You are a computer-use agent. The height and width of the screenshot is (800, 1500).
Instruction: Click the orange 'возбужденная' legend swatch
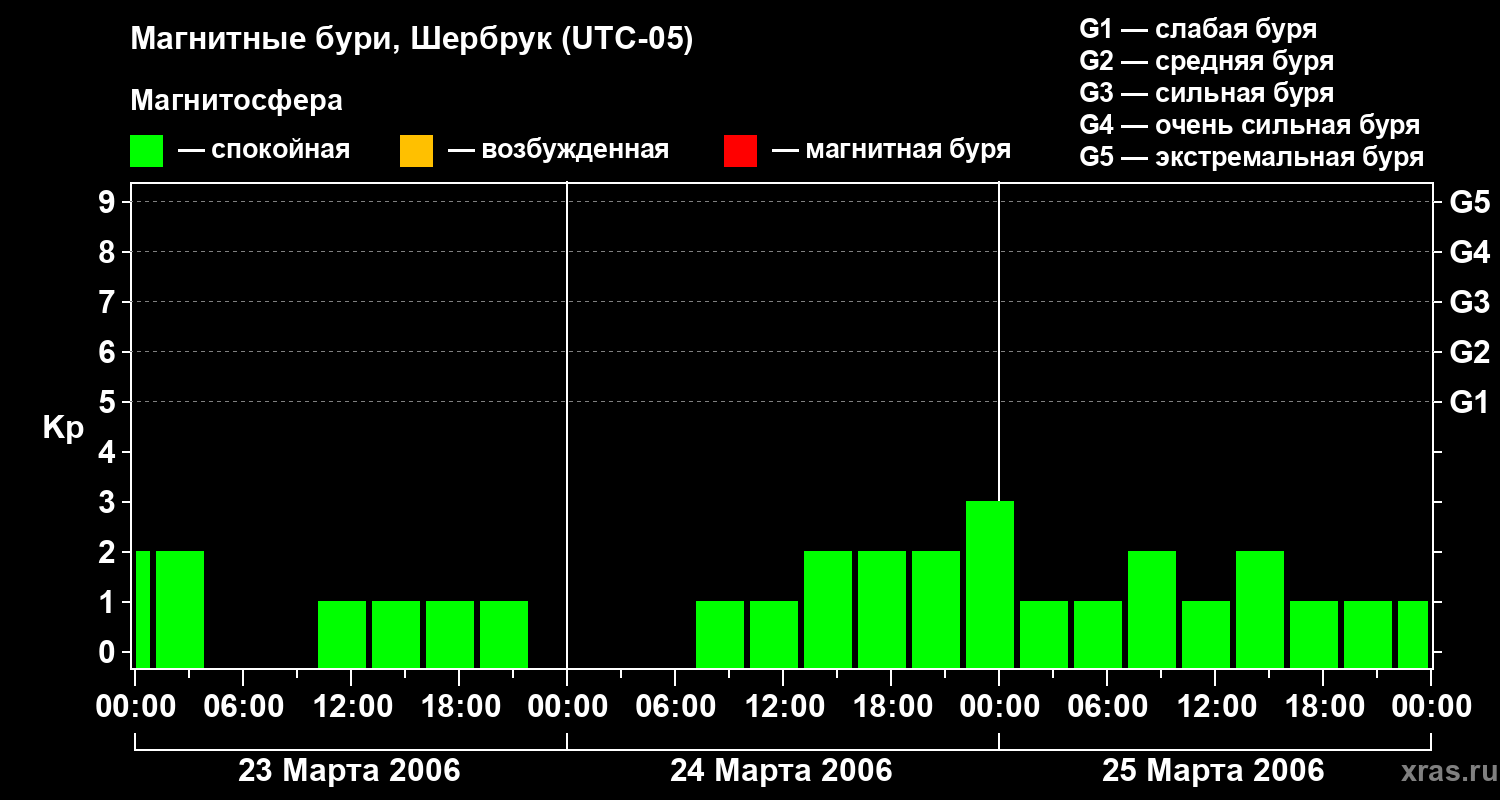[x=416, y=151]
